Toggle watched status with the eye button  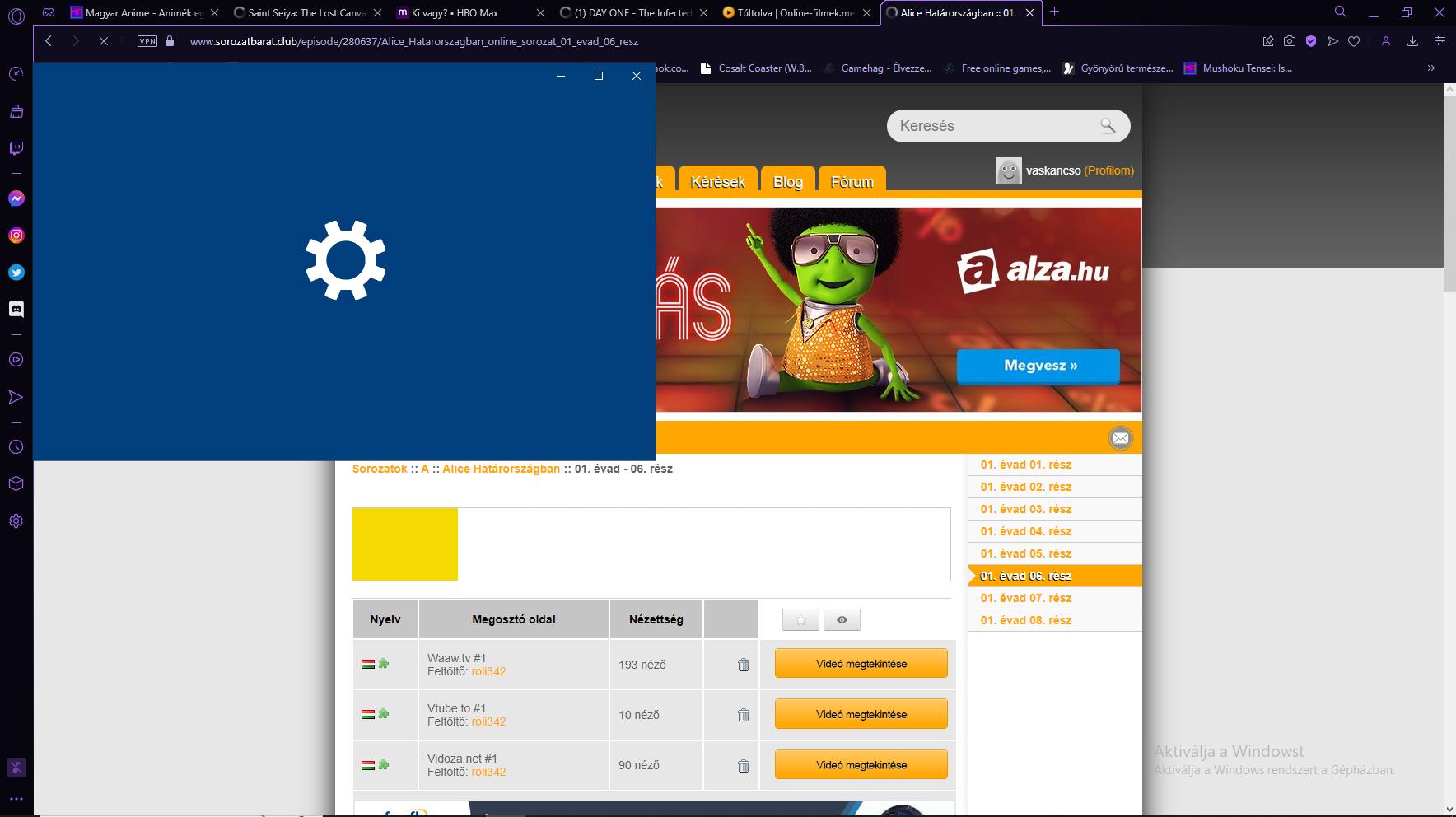[842, 620]
